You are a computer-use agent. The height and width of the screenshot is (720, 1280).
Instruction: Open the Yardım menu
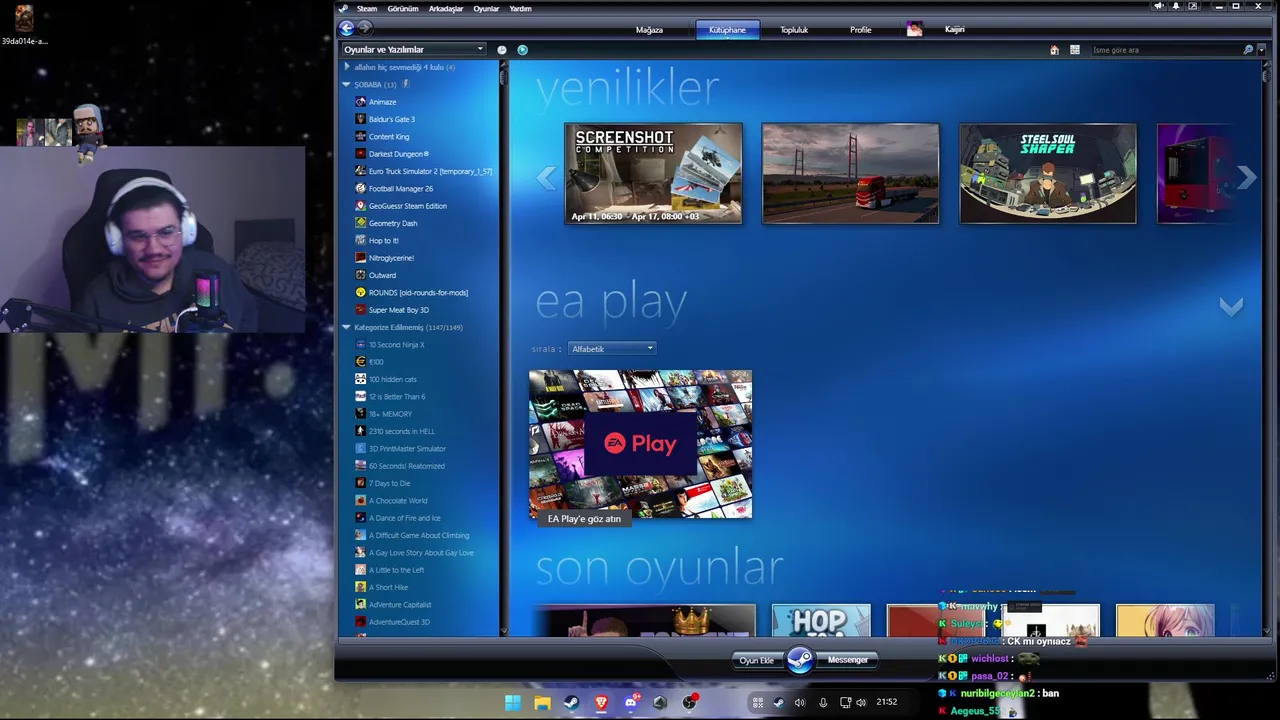coord(520,8)
